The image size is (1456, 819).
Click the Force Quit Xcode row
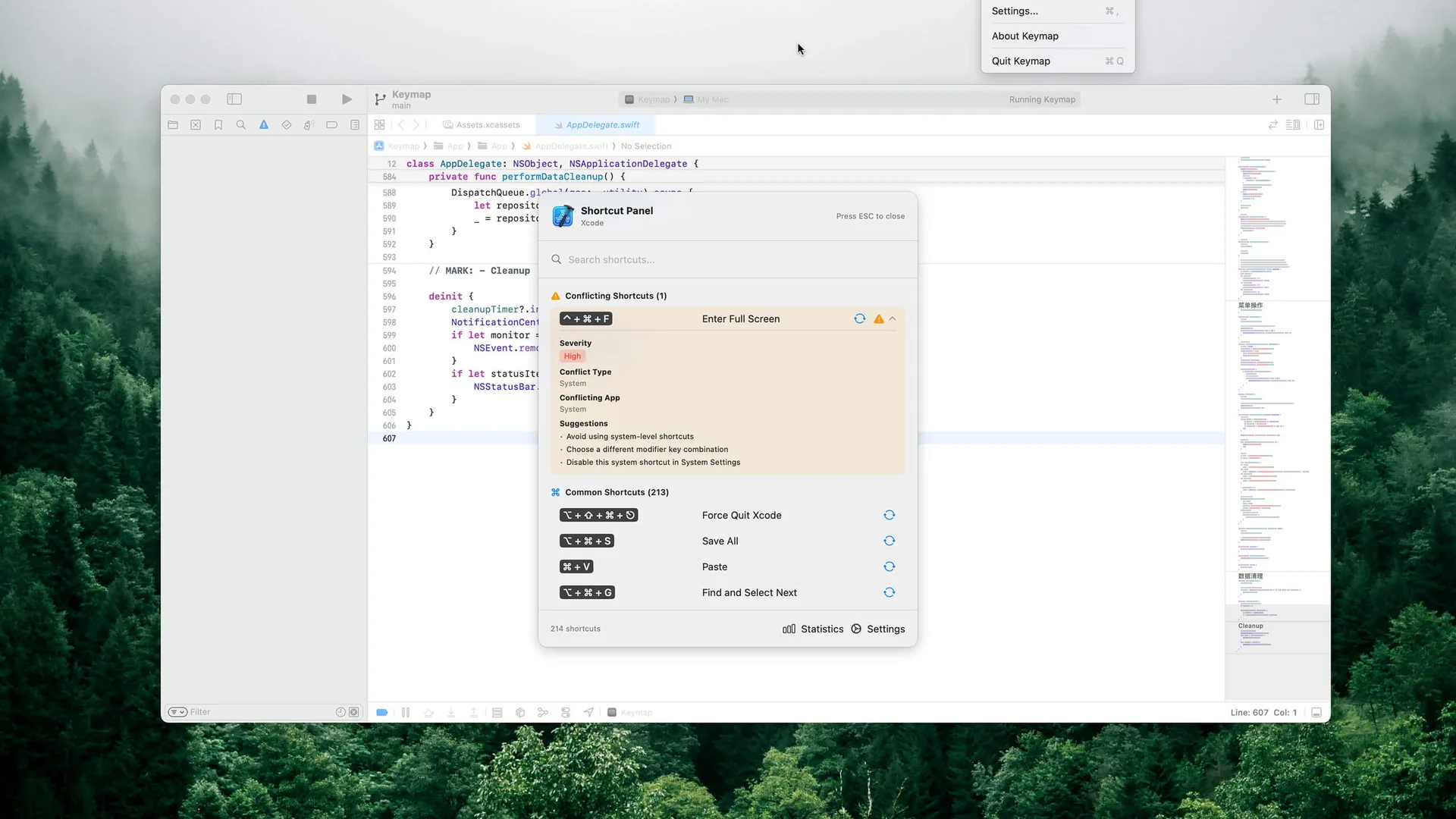point(728,516)
